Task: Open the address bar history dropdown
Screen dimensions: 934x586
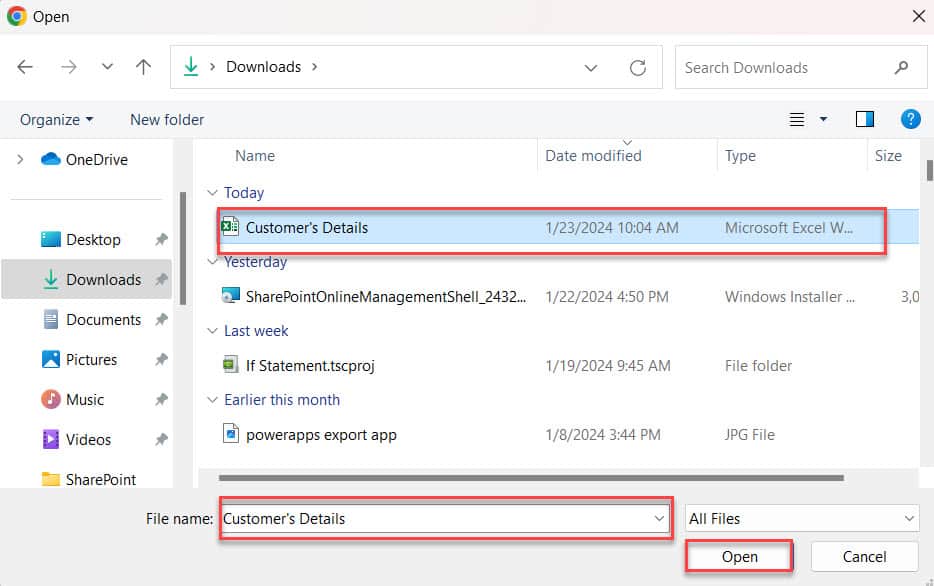Action: point(590,68)
